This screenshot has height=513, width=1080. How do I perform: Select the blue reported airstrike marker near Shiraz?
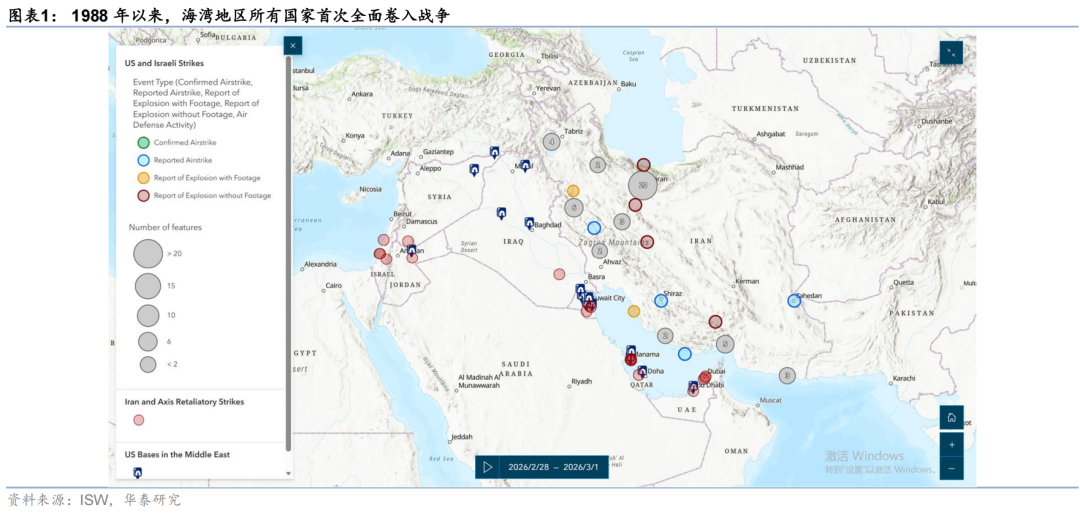(661, 300)
